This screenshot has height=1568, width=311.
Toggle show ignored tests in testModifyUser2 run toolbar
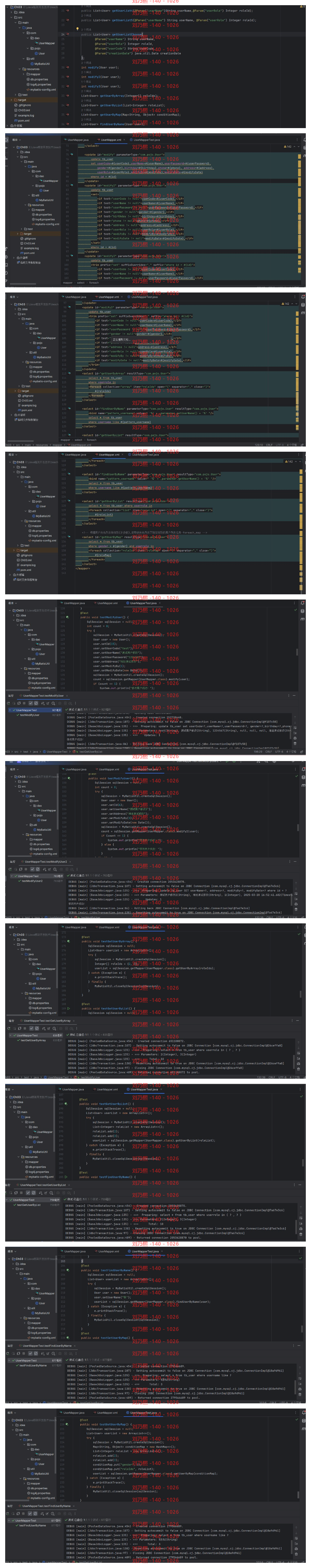[x=38, y=869]
